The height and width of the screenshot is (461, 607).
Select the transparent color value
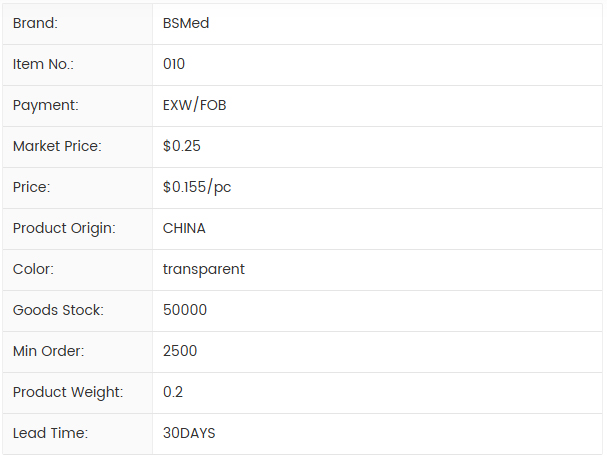coord(204,269)
